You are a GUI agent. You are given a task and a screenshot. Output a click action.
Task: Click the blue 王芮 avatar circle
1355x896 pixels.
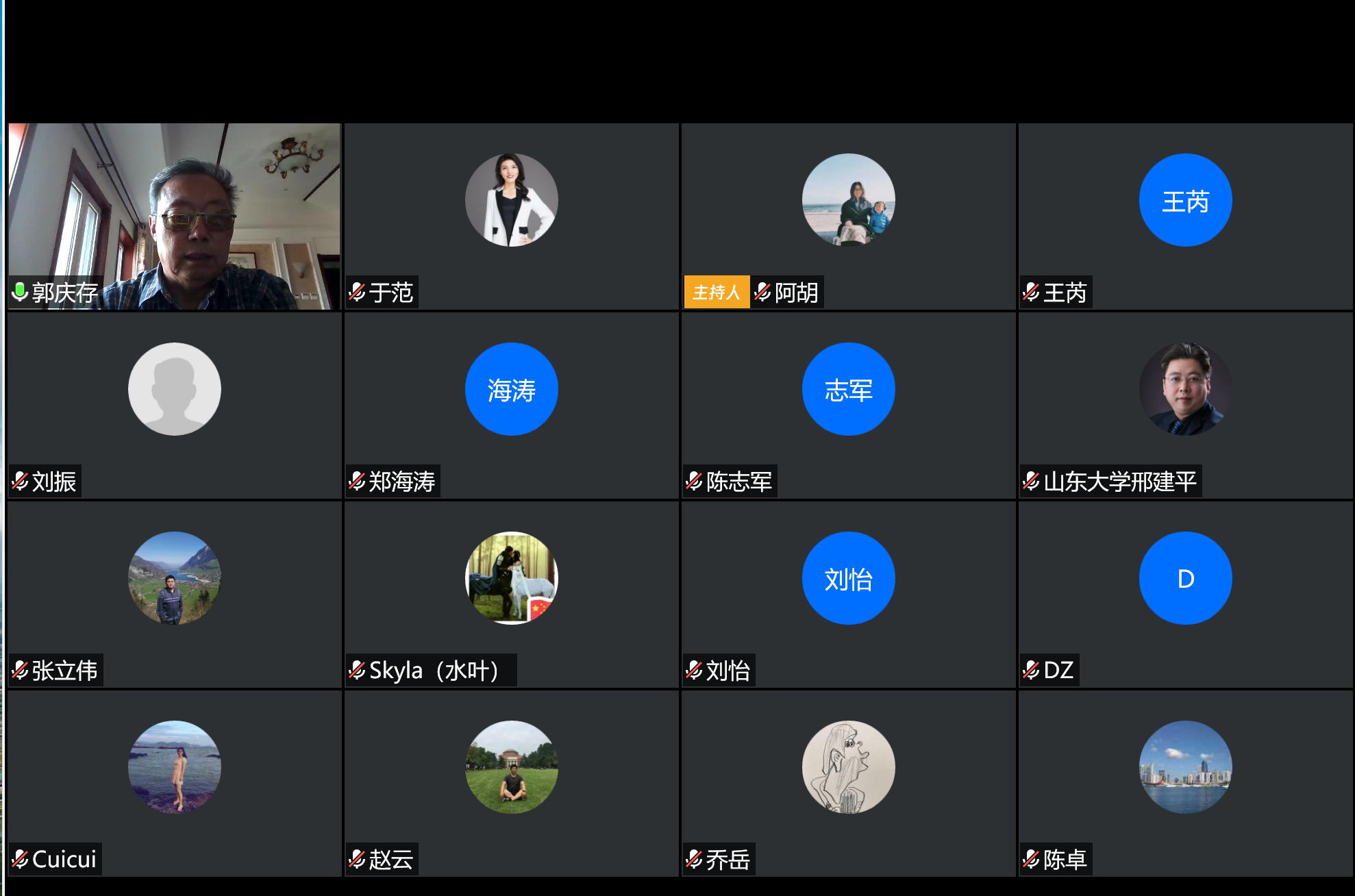click(x=1185, y=200)
